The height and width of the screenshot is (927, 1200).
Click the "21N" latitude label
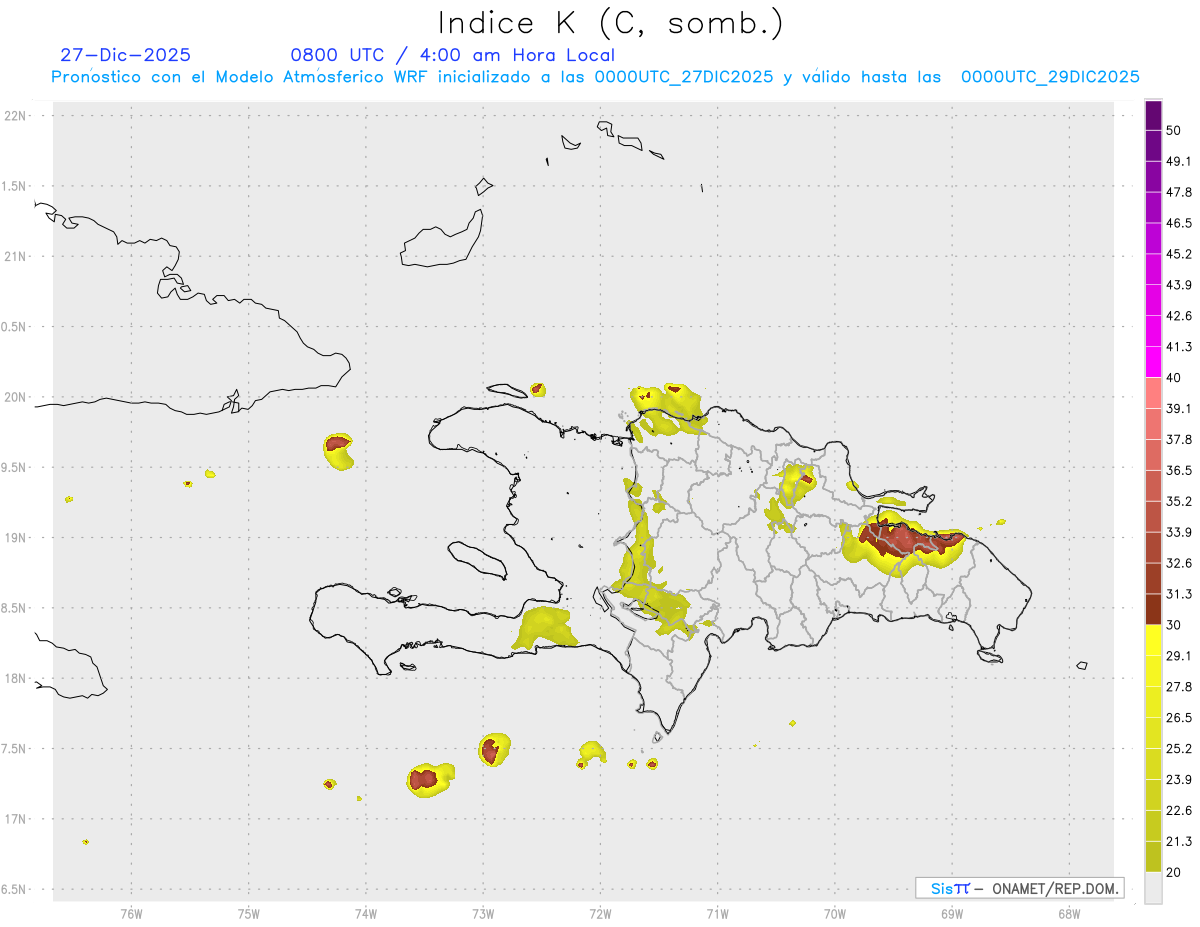(17, 256)
